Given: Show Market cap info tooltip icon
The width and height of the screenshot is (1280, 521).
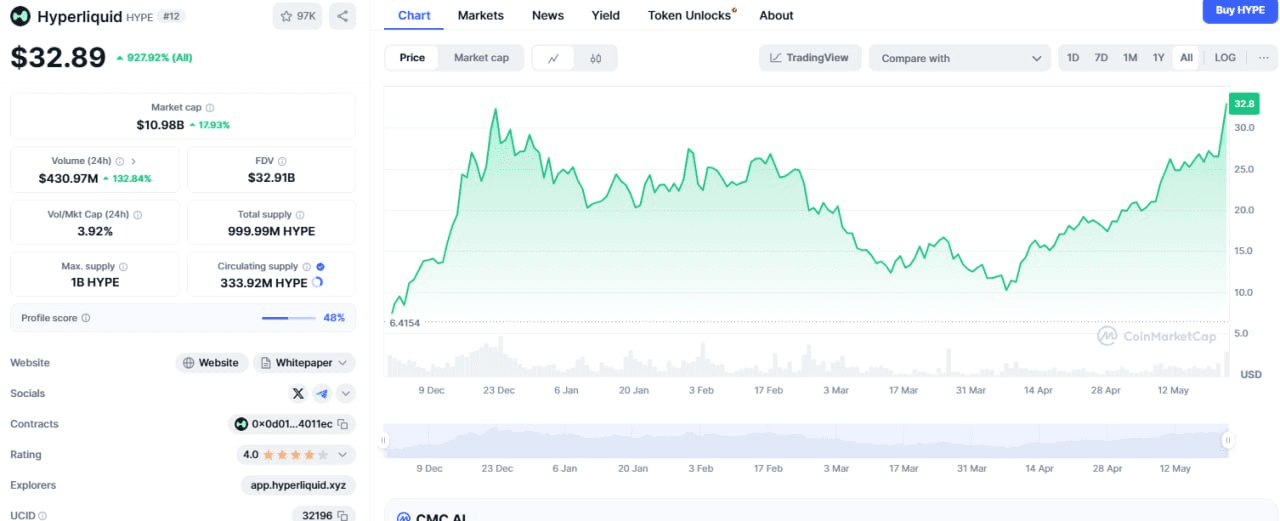Looking at the screenshot, I should tap(210, 107).
